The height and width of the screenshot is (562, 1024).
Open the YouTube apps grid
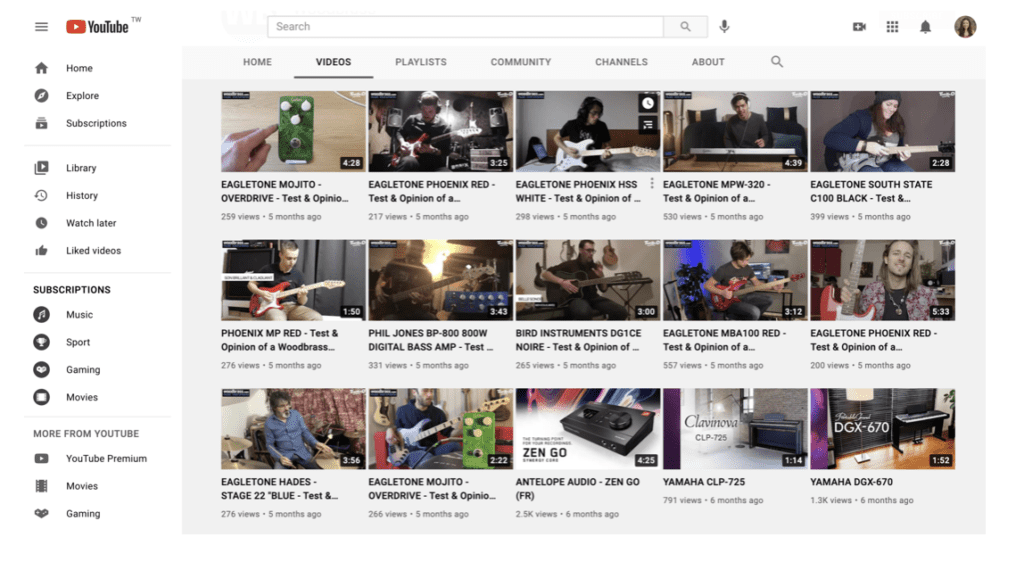point(892,27)
